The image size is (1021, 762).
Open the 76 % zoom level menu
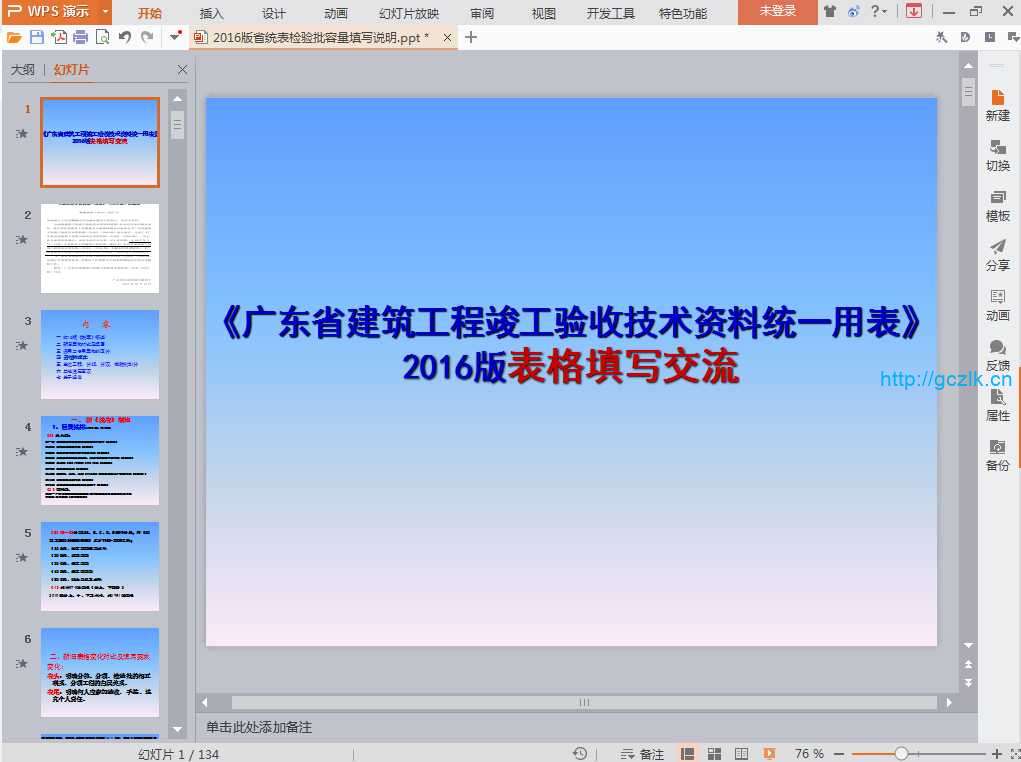pos(809,754)
